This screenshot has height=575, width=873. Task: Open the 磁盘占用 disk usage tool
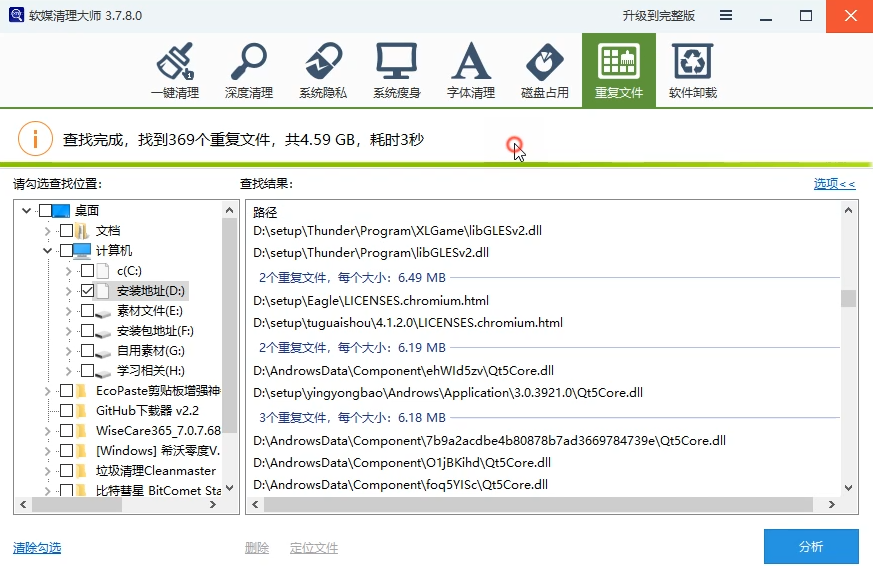545,70
